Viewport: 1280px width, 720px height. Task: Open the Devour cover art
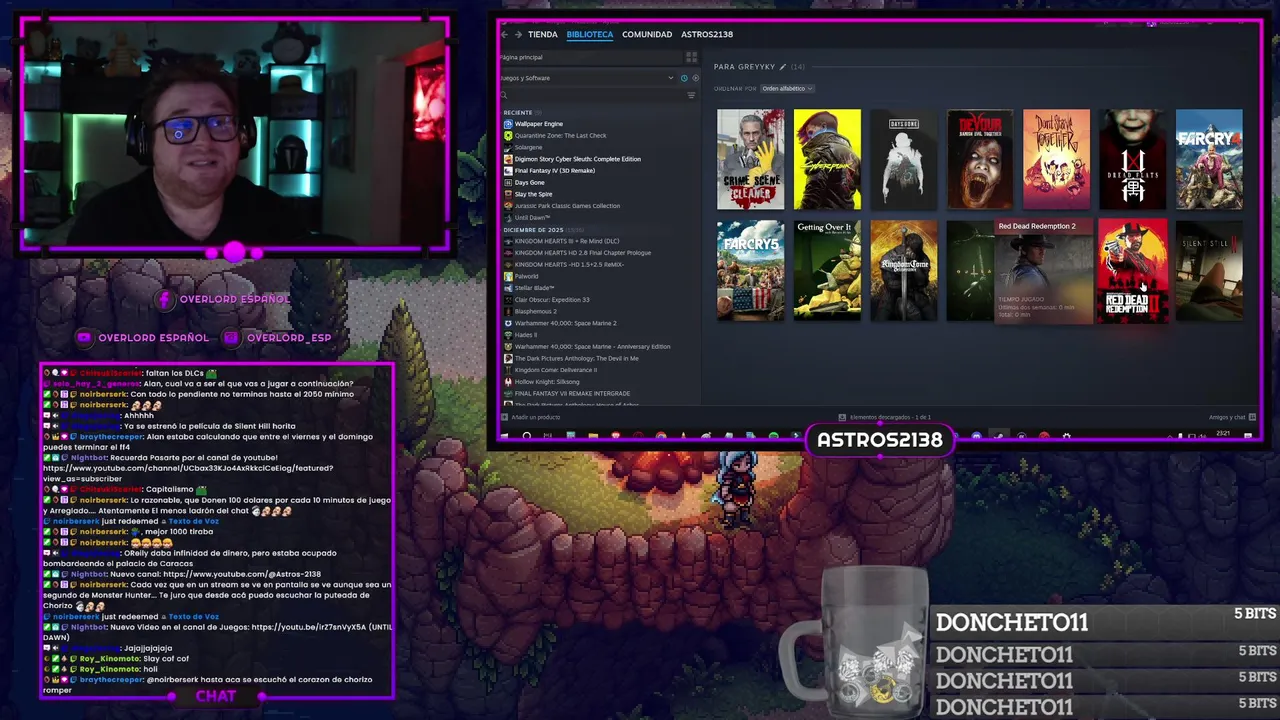pyautogui.click(x=980, y=159)
